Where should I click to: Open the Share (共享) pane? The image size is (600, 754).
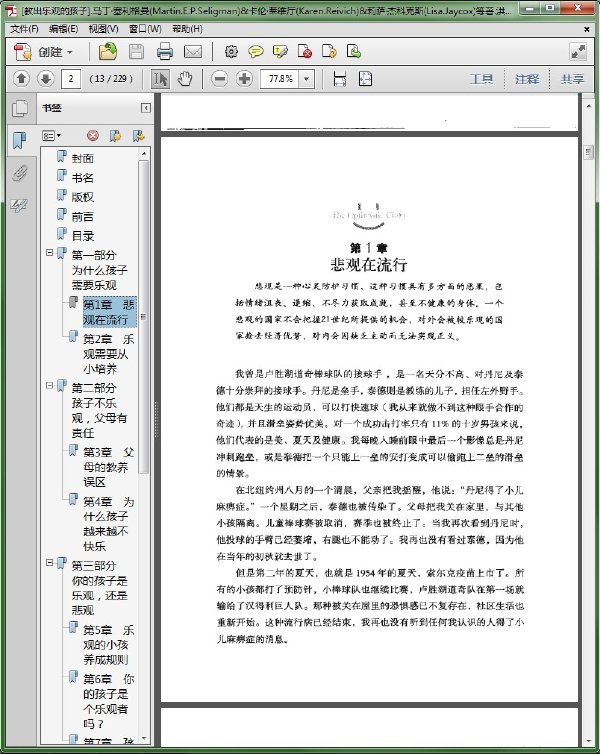(572, 79)
